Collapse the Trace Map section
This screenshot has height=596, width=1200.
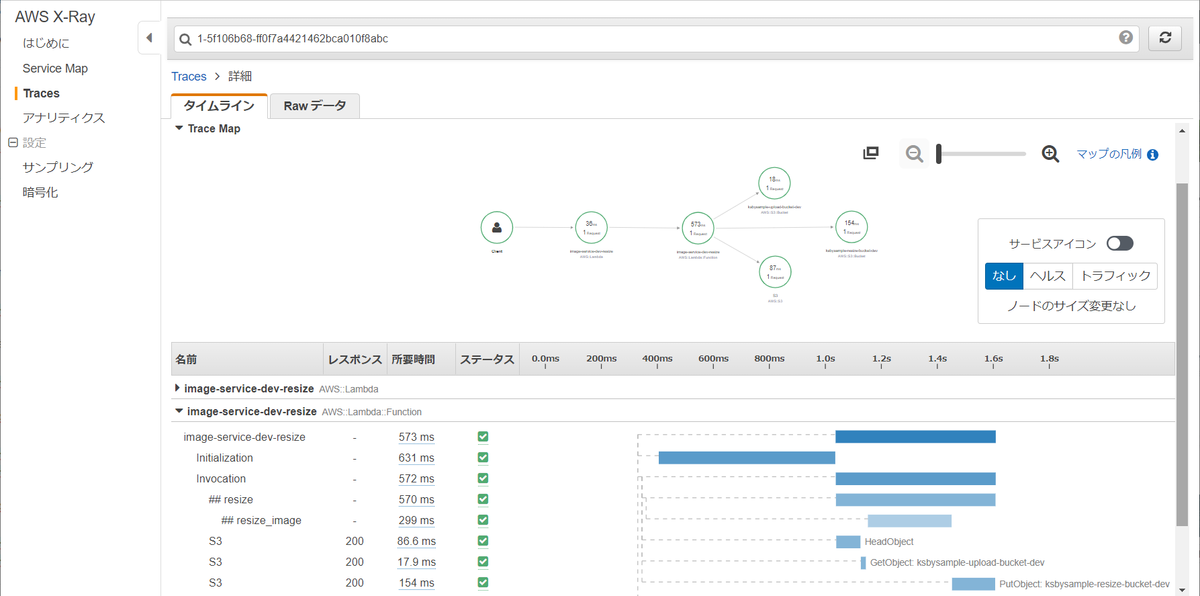179,128
